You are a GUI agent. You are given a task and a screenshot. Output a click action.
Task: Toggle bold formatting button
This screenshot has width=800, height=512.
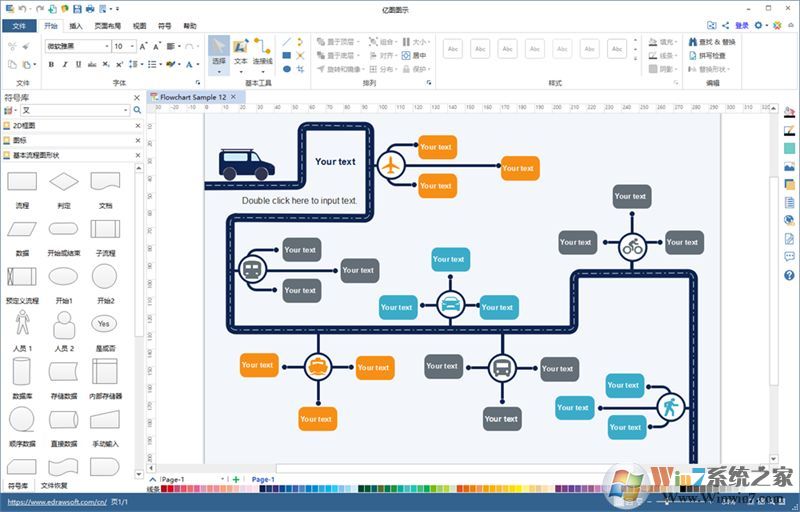[x=50, y=65]
